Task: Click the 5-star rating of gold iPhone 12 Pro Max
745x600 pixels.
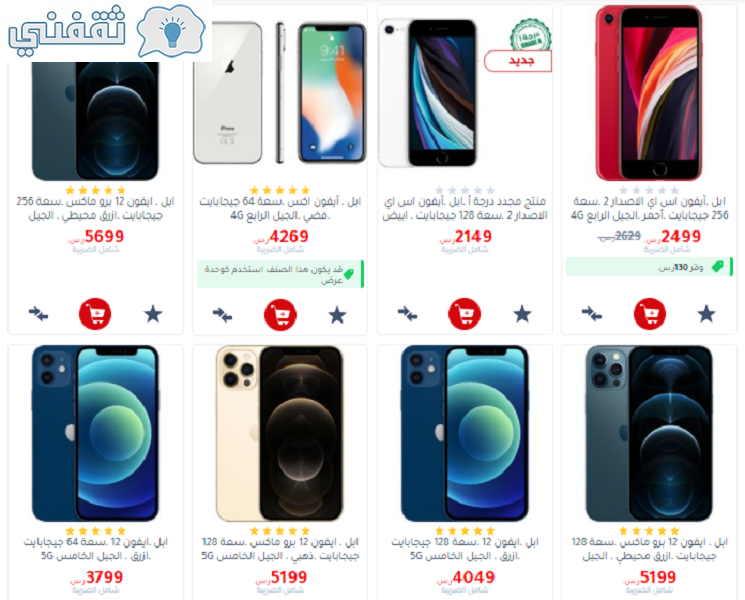Action: click(x=279, y=531)
